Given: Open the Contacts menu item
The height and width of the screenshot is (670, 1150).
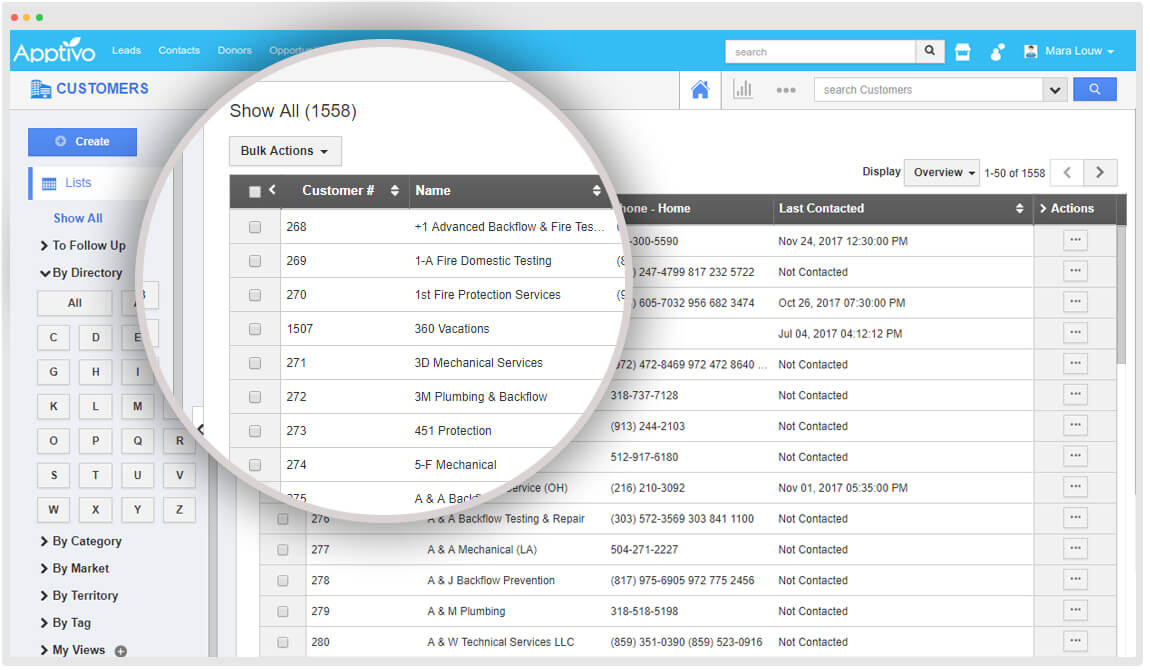Looking at the screenshot, I should 179,50.
